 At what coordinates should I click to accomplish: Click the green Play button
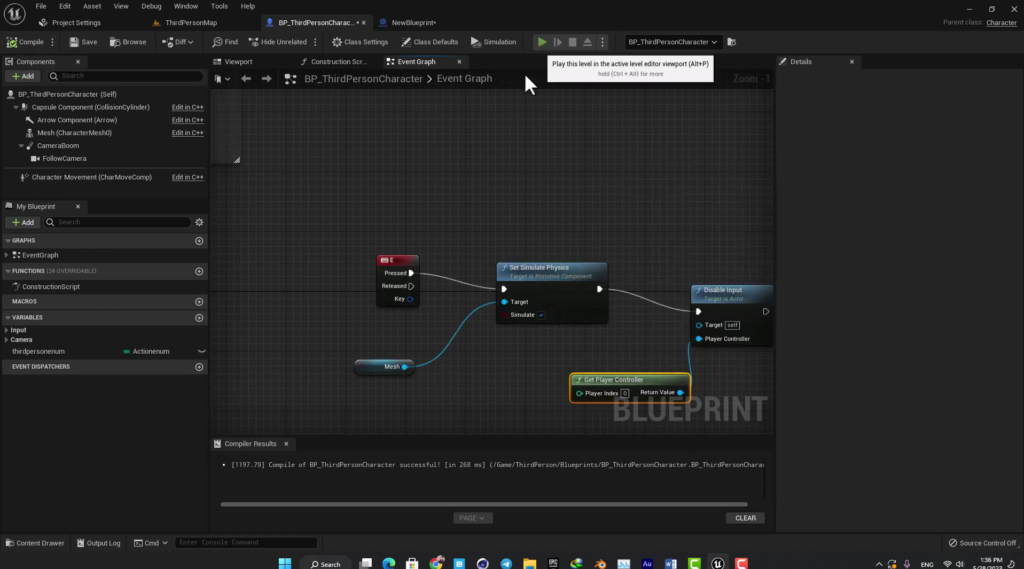click(542, 42)
